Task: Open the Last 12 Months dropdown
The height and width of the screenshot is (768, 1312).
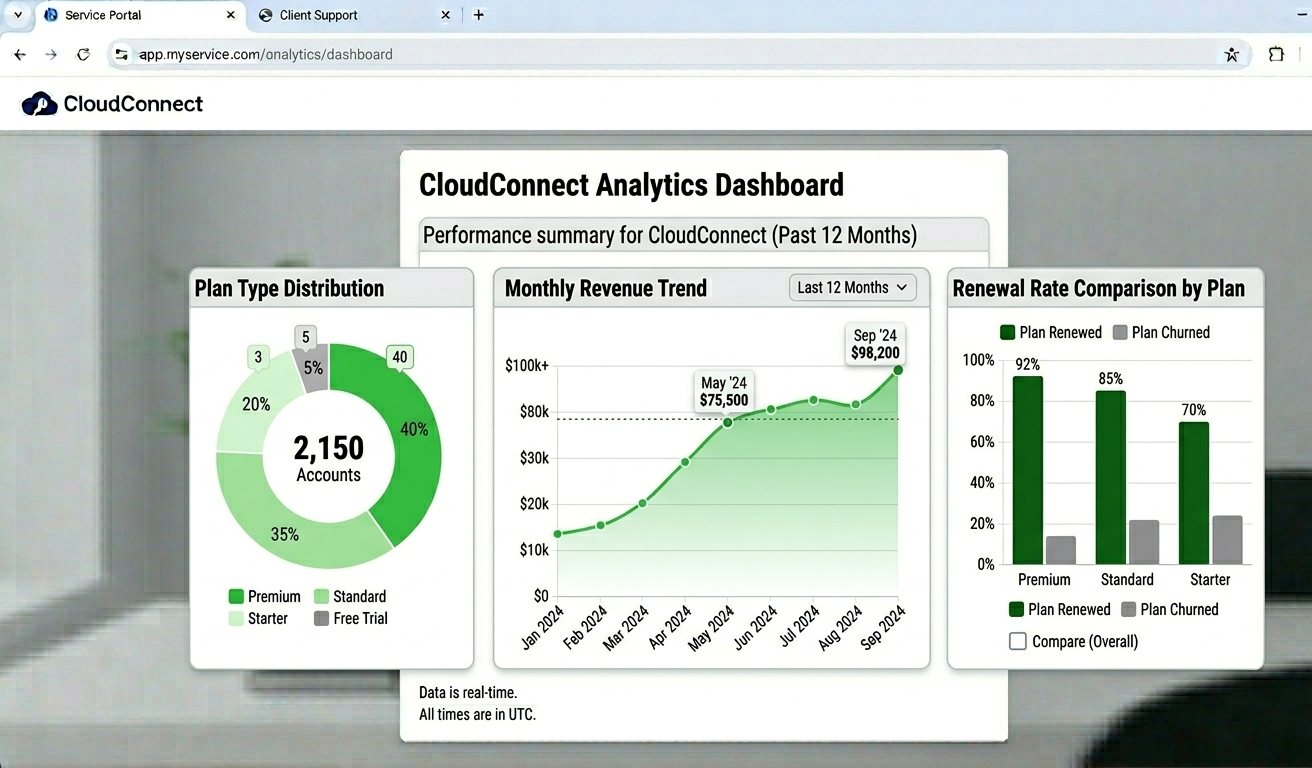Action: tap(853, 288)
